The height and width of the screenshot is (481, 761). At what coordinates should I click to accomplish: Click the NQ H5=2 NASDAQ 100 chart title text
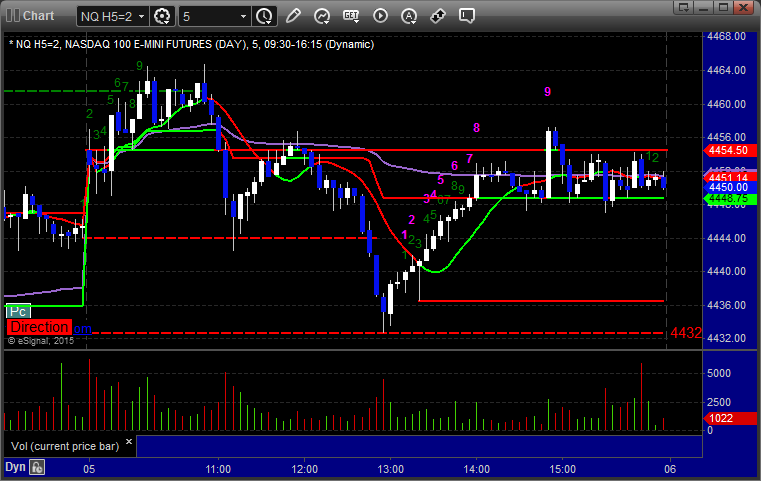(x=192, y=44)
